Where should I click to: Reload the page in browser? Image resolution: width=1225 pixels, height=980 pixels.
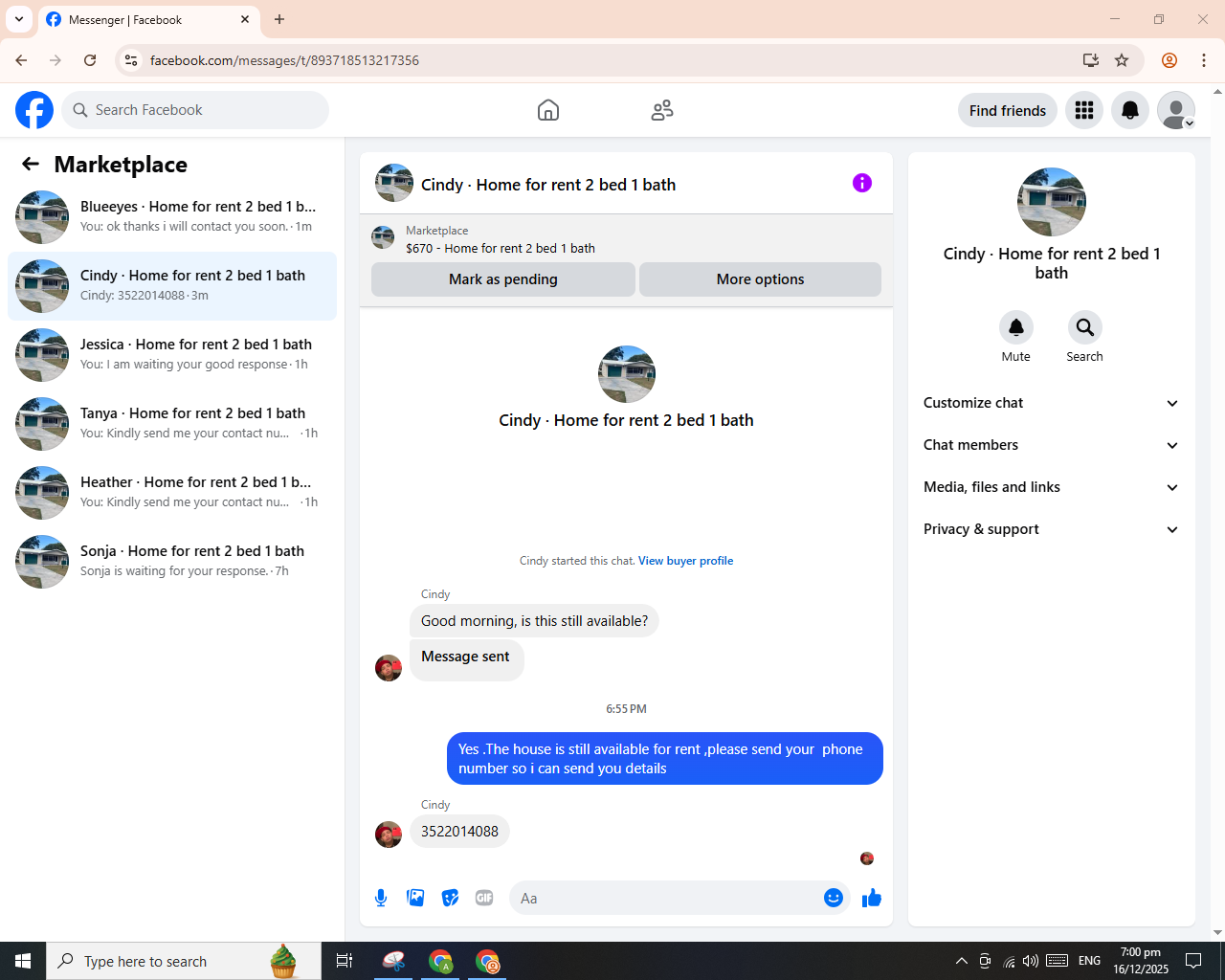[x=90, y=60]
